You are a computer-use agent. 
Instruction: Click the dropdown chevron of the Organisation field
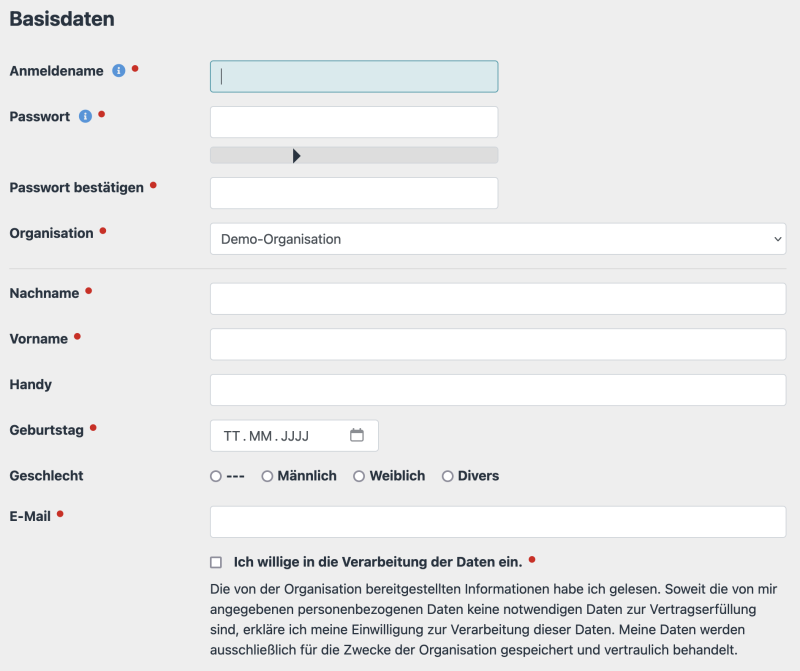point(779,238)
